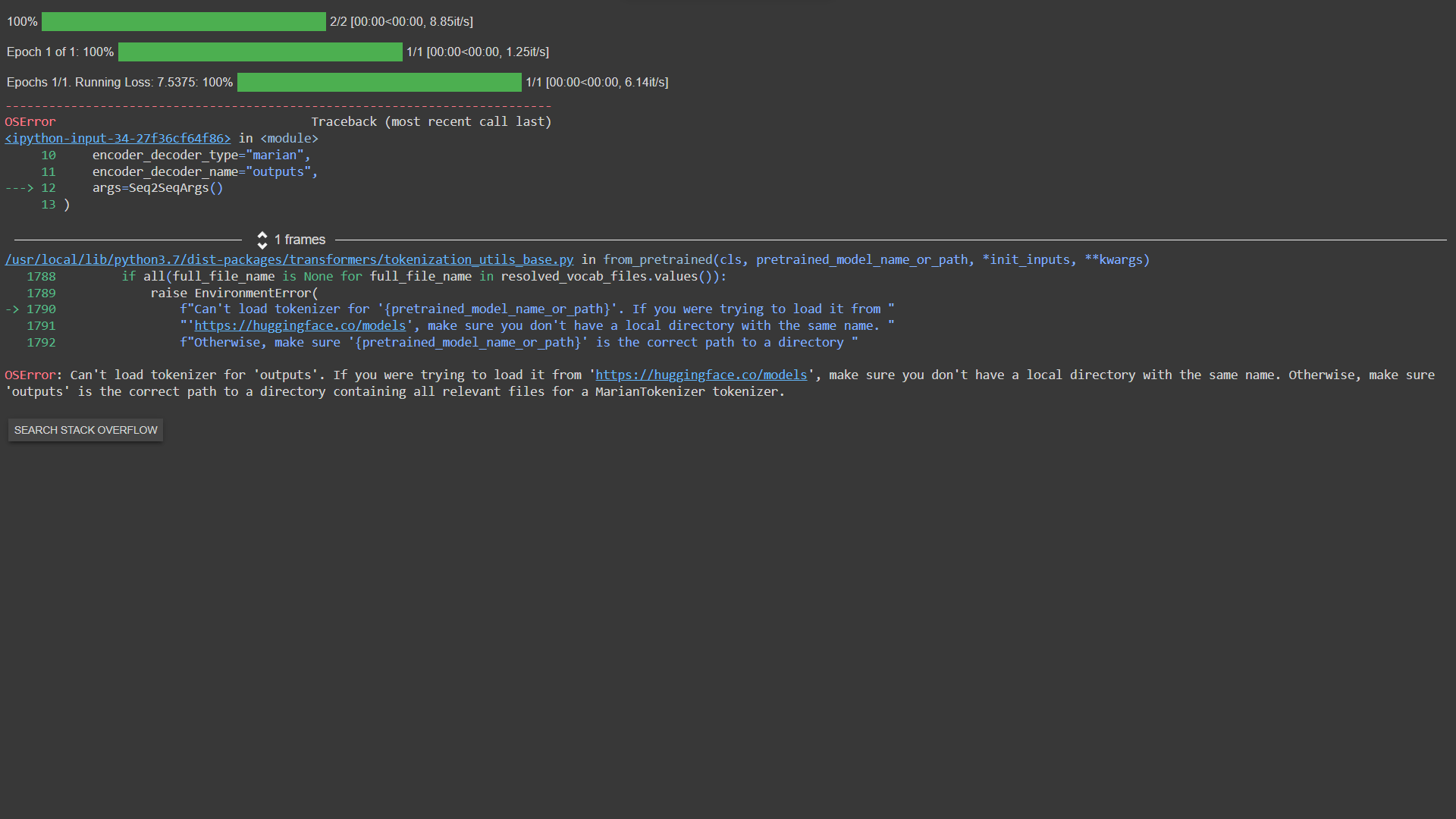
Task: Open the huggingface.co/models link in OSError message
Action: [x=701, y=375]
